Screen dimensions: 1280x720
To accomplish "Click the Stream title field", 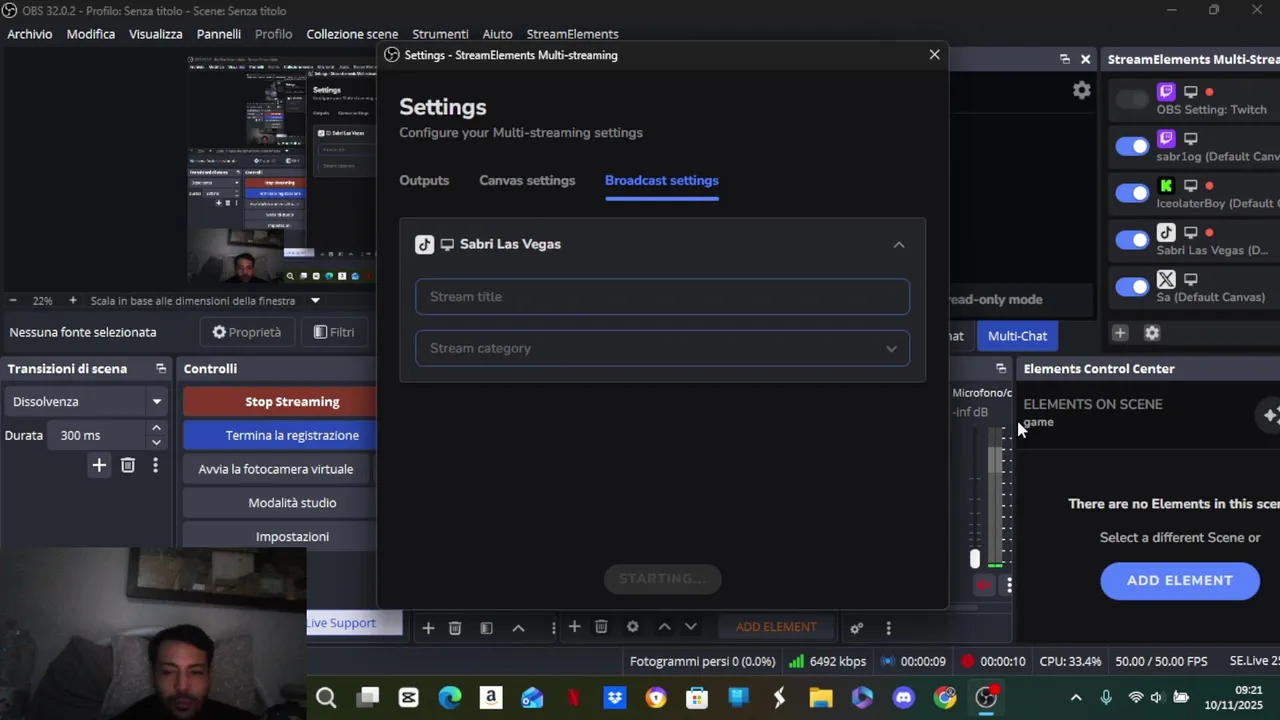I will pos(662,296).
